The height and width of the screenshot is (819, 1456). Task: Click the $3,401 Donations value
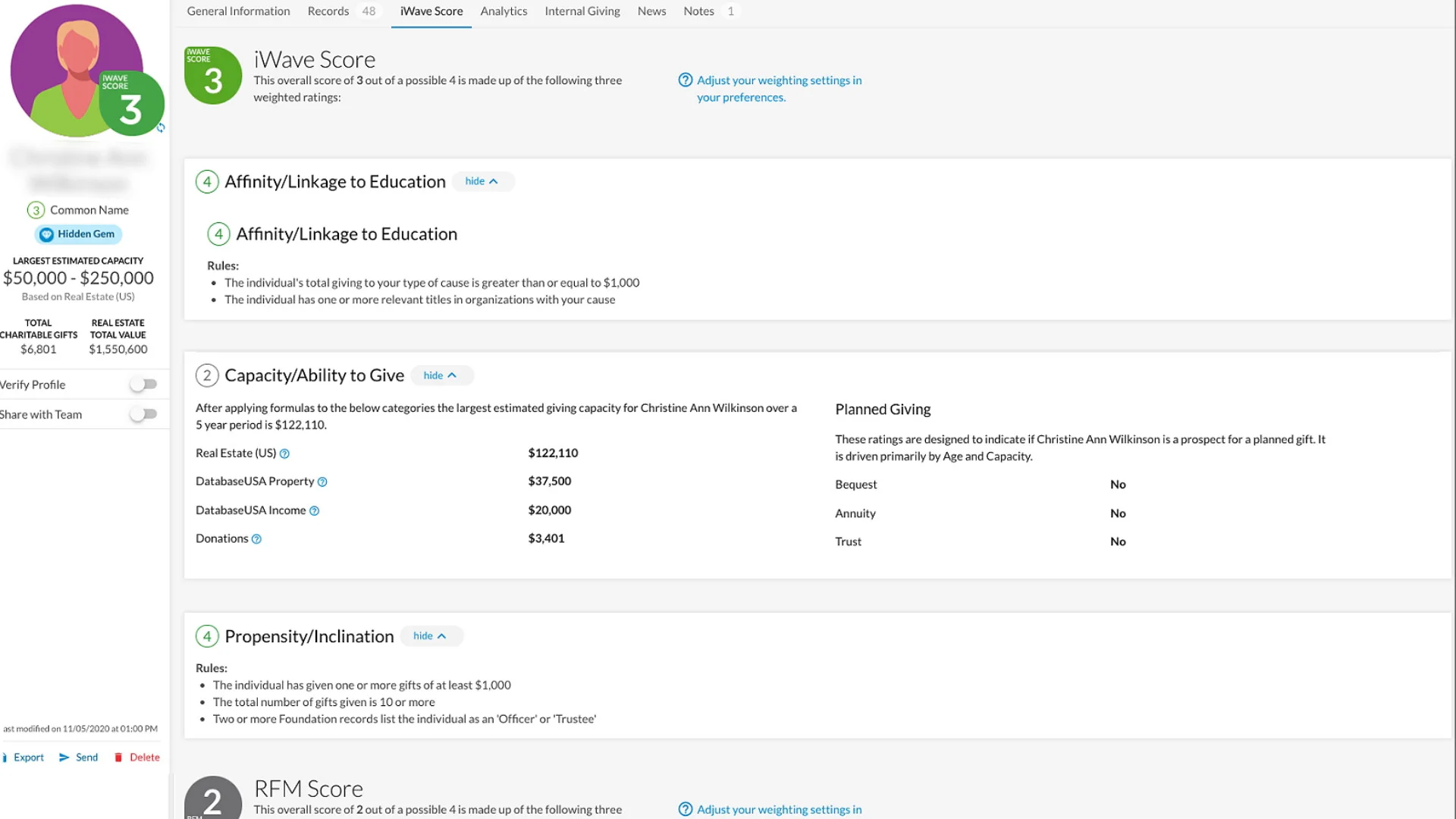coord(546,538)
